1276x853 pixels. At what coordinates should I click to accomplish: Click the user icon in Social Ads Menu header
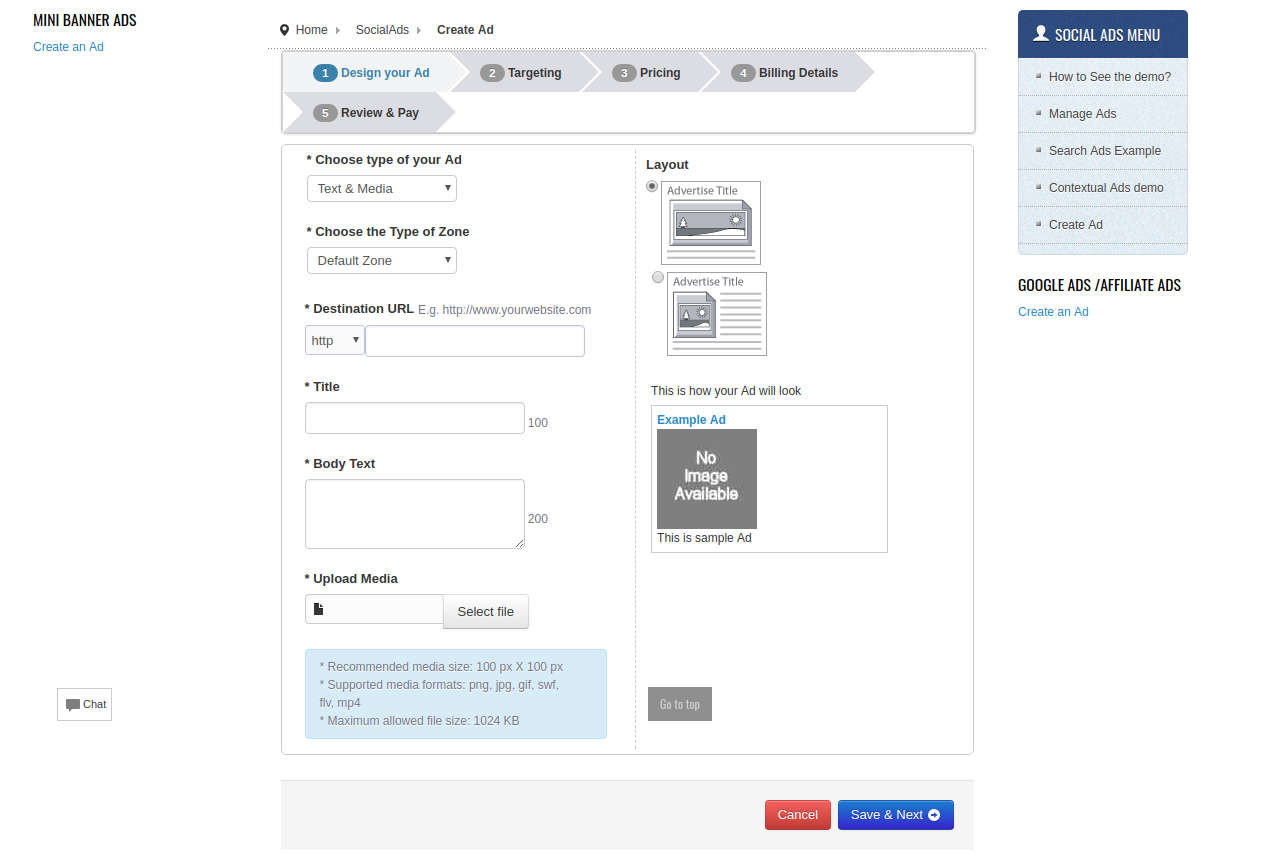(1040, 34)
